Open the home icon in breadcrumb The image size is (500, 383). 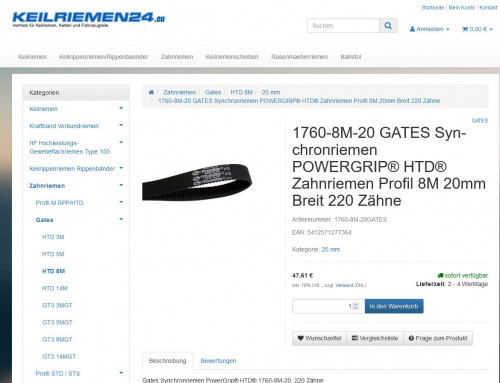151,92
